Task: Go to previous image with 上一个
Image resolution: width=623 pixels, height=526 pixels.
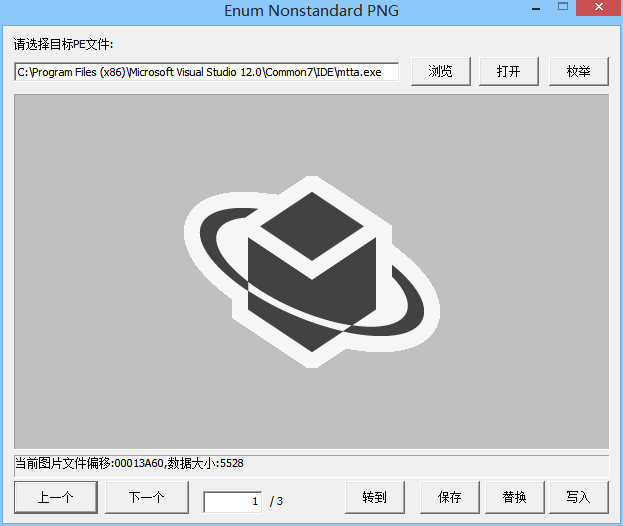Action: pyautogui.click(x=56, y=497)
